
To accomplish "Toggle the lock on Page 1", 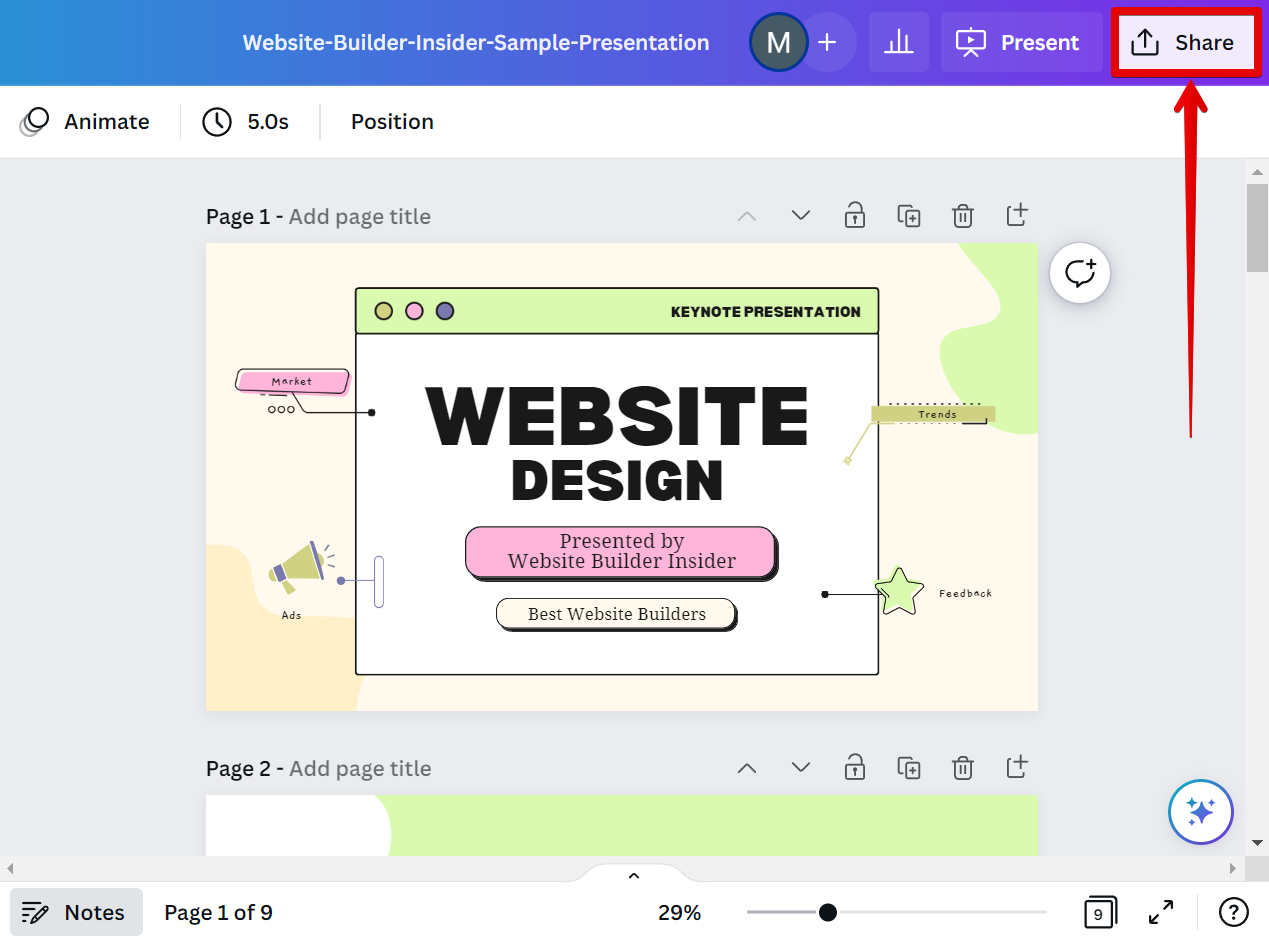I will tap(854, 216).
